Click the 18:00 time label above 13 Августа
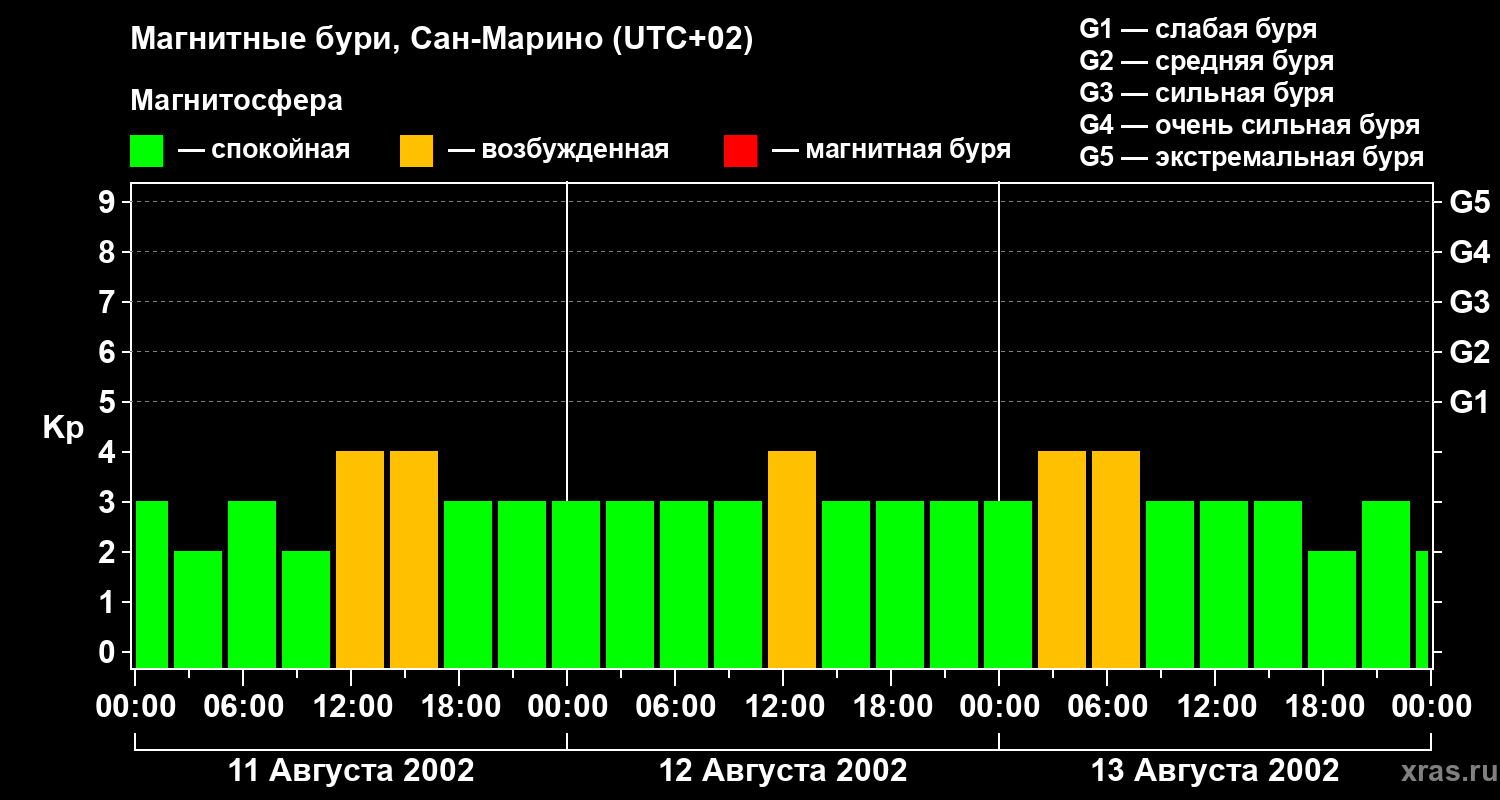 click(x=1323, y=707)
